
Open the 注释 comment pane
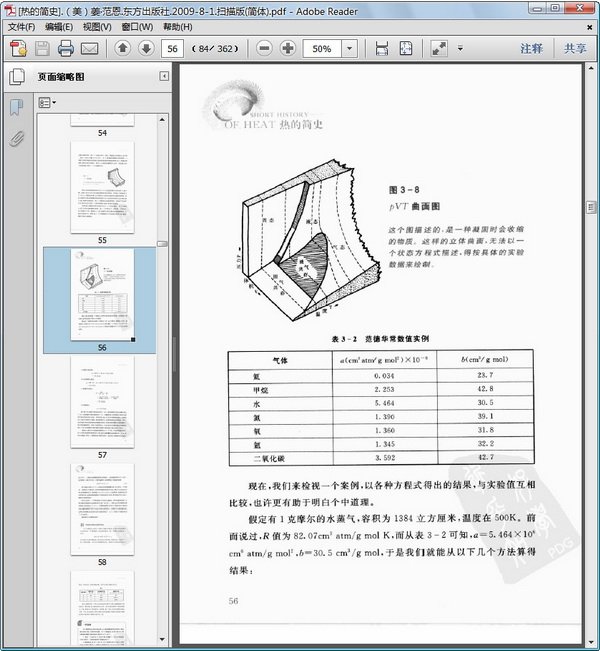coord(531,49)
